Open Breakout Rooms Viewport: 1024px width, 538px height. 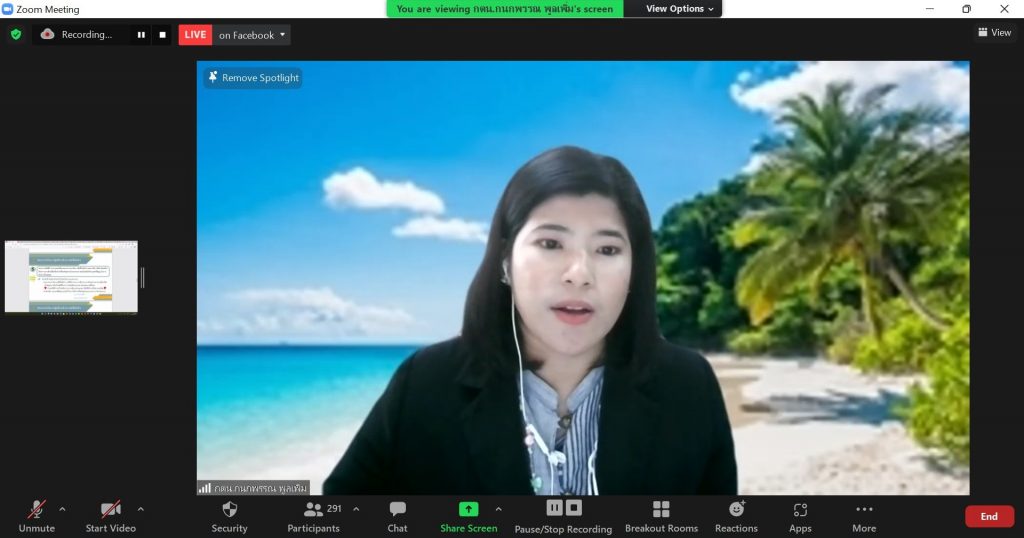[661, 516]
